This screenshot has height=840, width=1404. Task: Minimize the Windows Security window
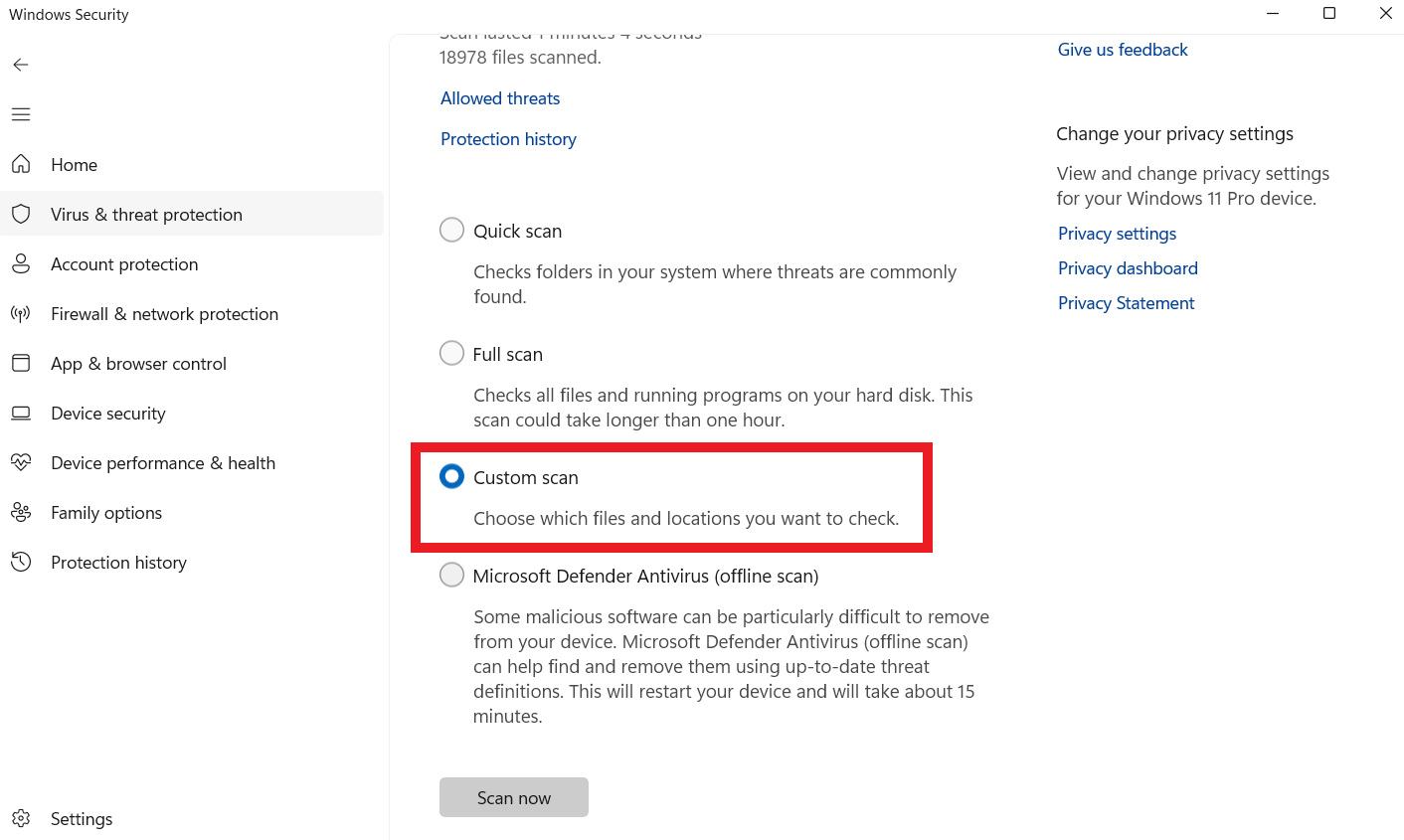pyautogui.click(x=1273, y=14)
